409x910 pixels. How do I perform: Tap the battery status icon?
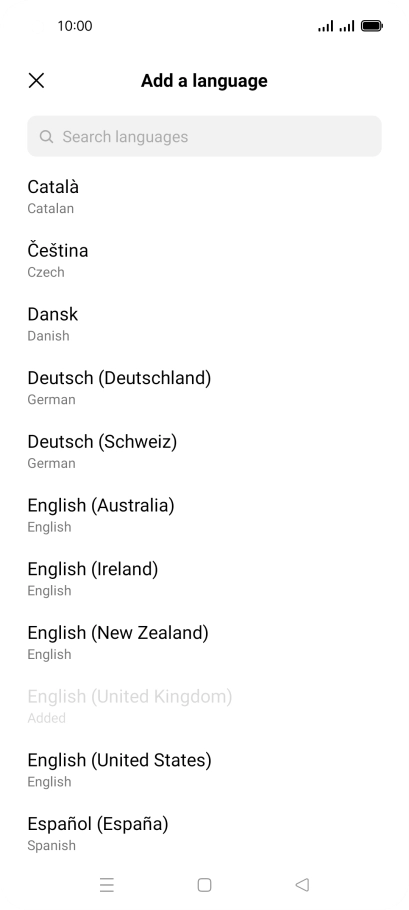coord(372,26)
